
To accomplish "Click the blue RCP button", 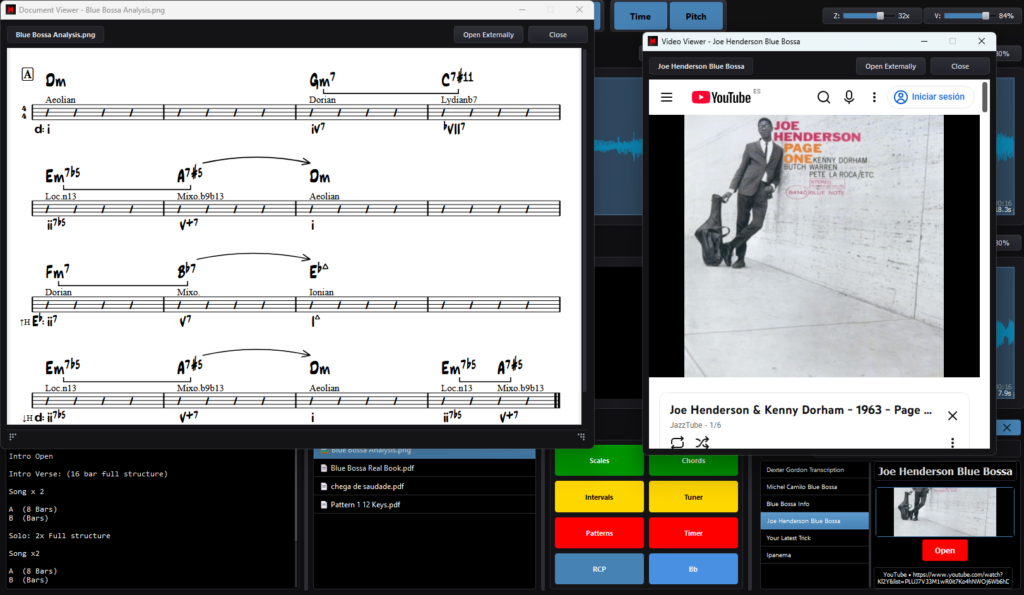I will pos(599,569).
